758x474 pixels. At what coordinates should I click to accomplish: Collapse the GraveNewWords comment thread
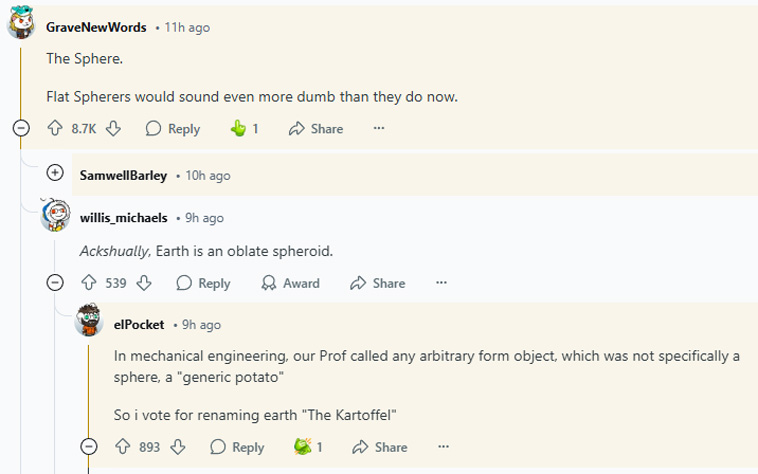point(21,128)
